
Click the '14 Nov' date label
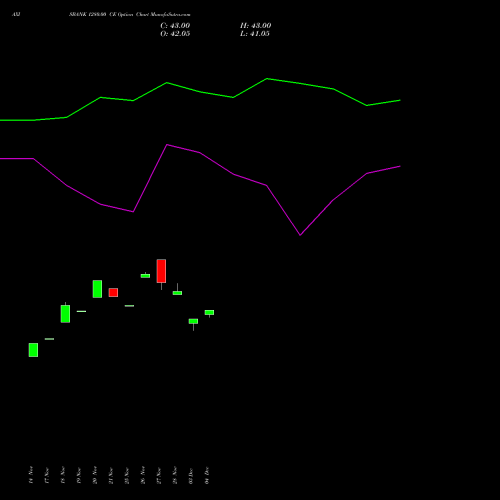pyautogui.click(x=31, y=475)
